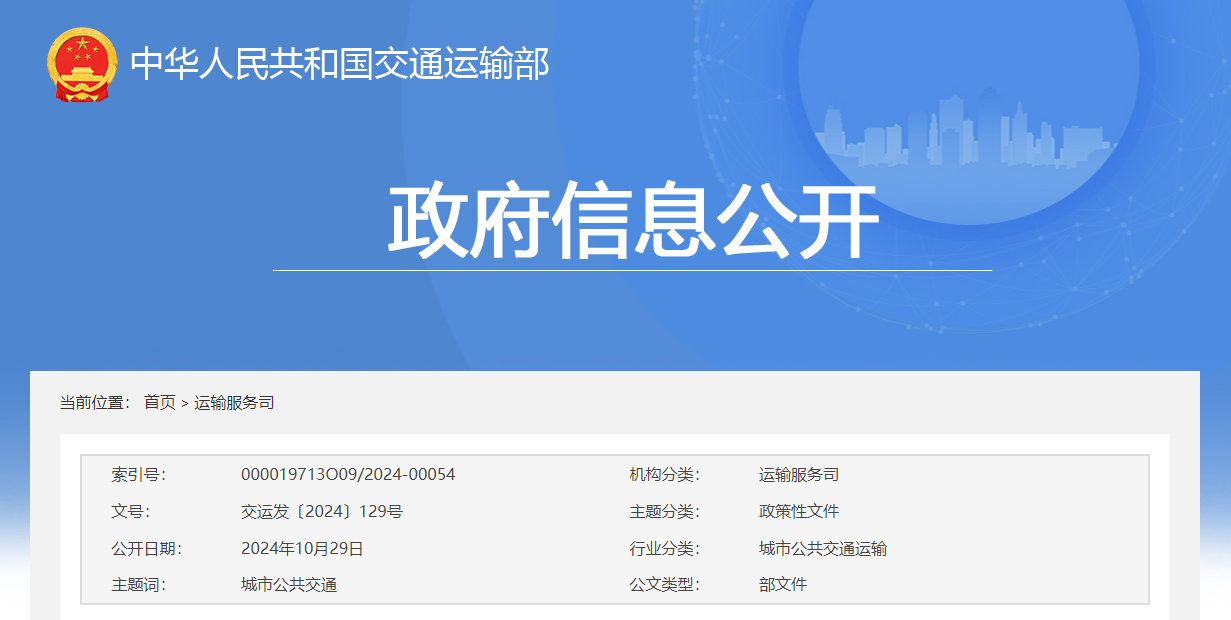Go to 首页 in the breadcrumb
Screen dimensions: 1231x620
(160, 403)
